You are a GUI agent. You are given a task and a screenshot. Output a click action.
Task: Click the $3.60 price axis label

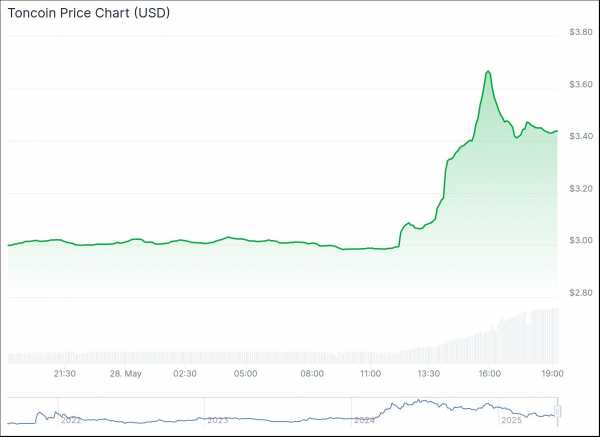coord(581,84)
